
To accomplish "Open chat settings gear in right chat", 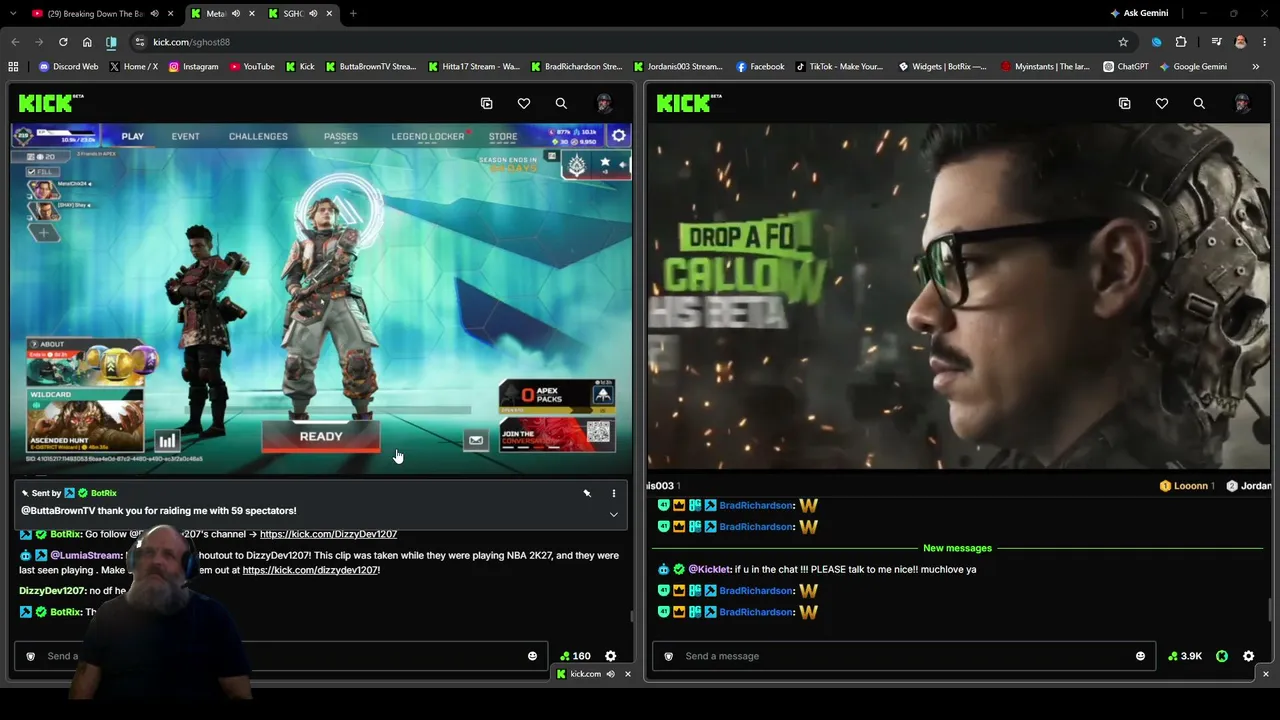I will [1248, 656].
